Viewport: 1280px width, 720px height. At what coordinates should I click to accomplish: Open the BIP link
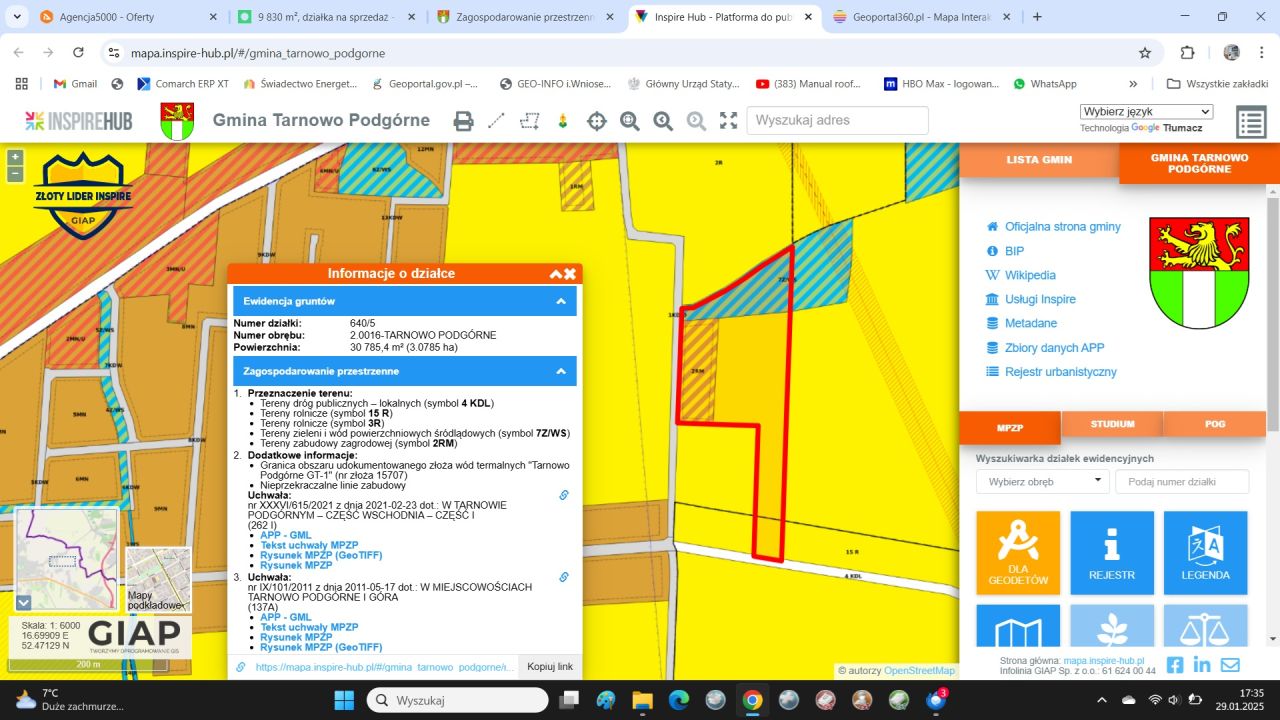(x=1014, y=251)
